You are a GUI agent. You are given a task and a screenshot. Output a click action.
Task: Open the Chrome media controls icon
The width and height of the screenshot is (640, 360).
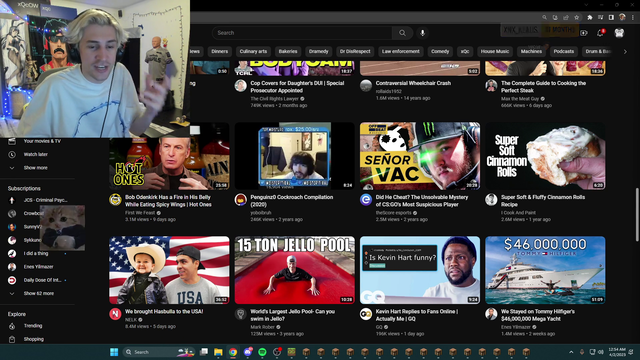click(x=600, y=18)
